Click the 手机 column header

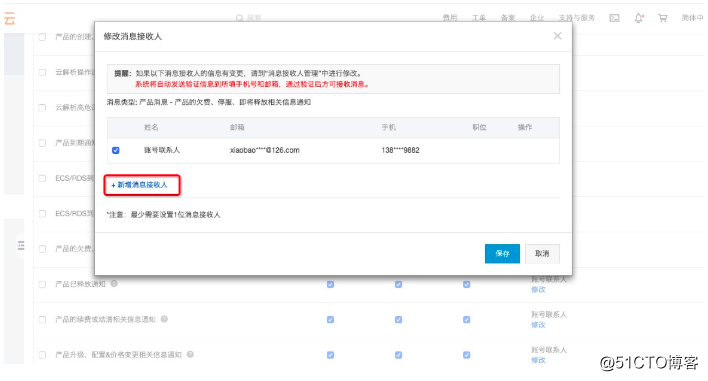click(x=389, y=127)
